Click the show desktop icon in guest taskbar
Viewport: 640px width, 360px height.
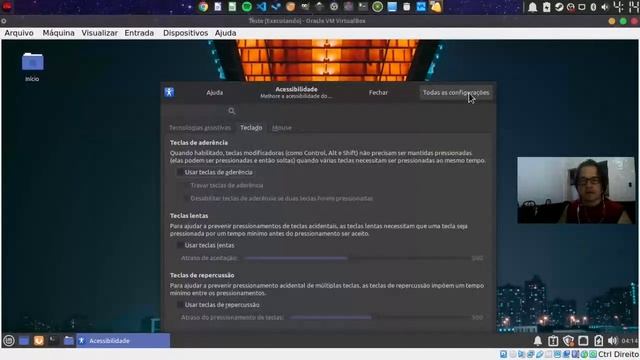24,340
